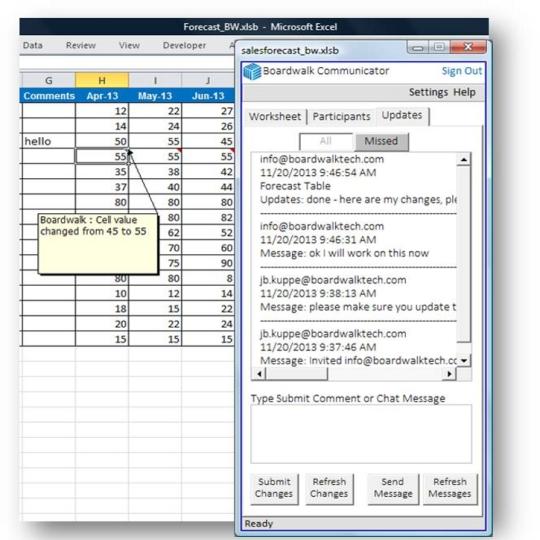Select the Updates tab

click(x=402, y=115)
